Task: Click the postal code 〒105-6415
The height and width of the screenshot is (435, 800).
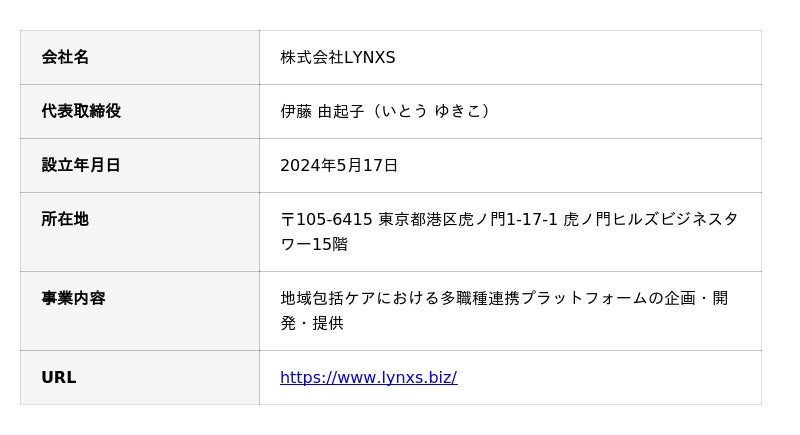Action: point(327,219)
